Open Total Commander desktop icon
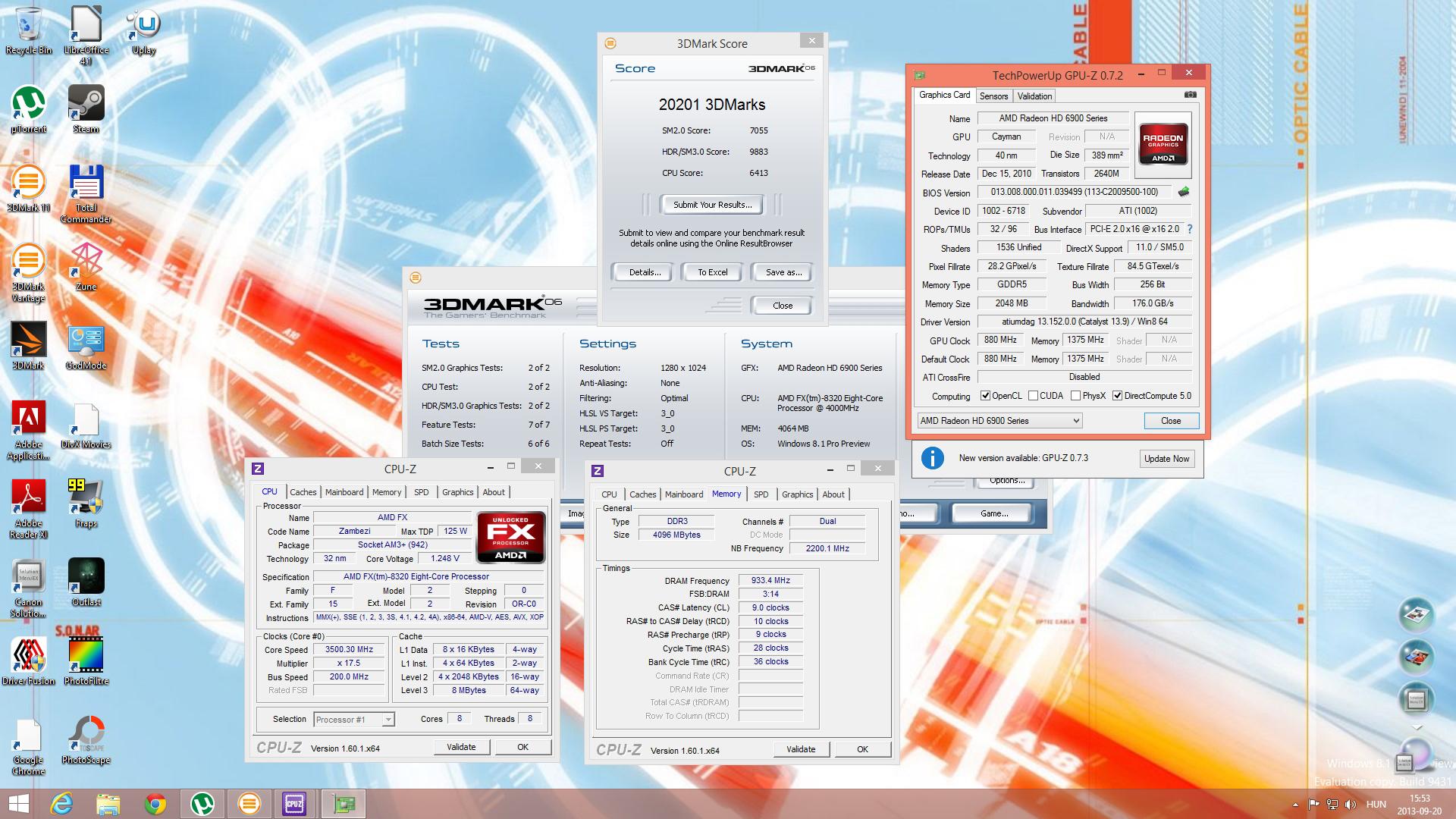Image resolution: width=1456 pixels, height=819 pixels. tap(86, 194)
